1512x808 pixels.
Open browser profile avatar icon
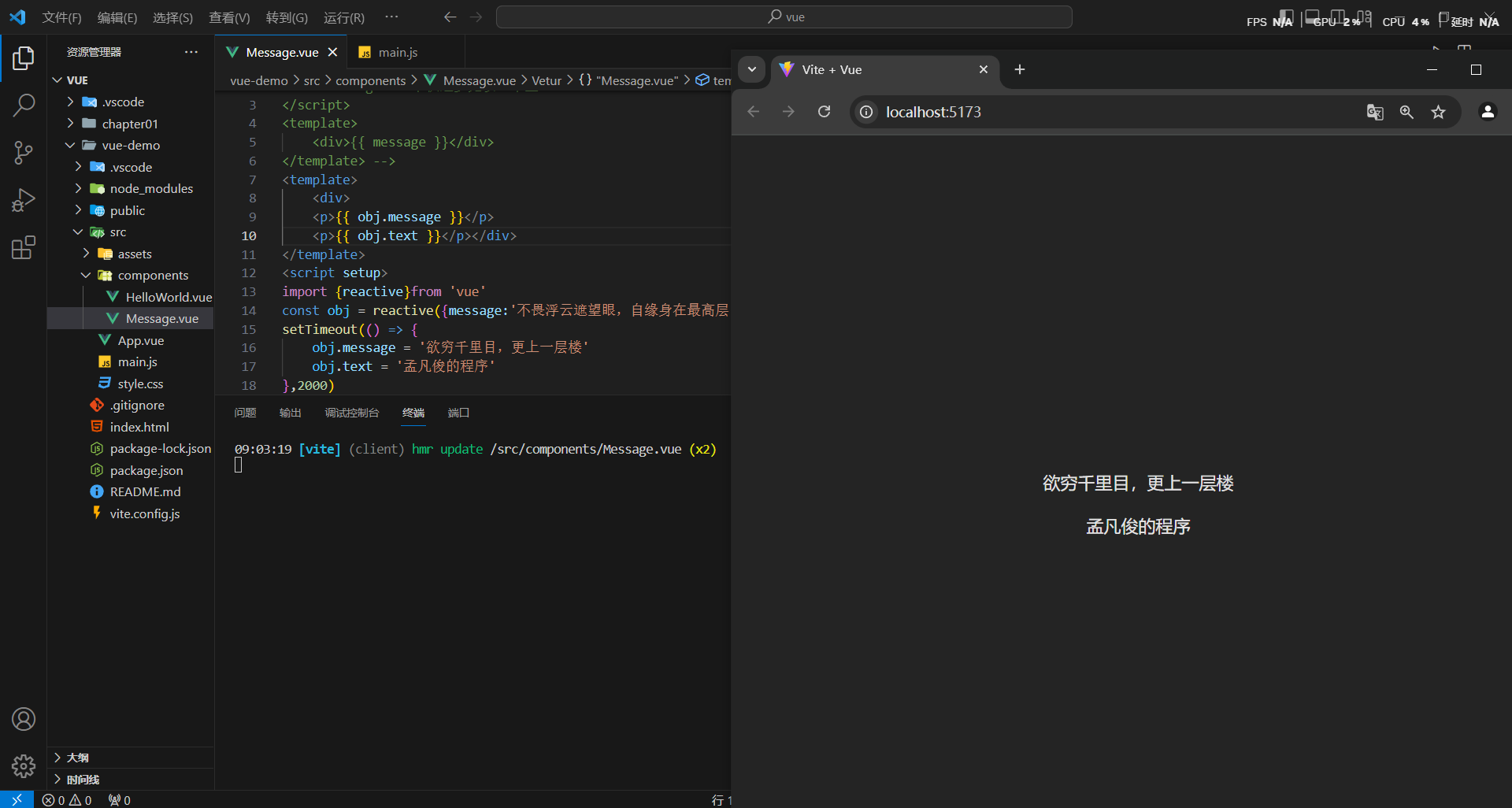(1488, 112)
